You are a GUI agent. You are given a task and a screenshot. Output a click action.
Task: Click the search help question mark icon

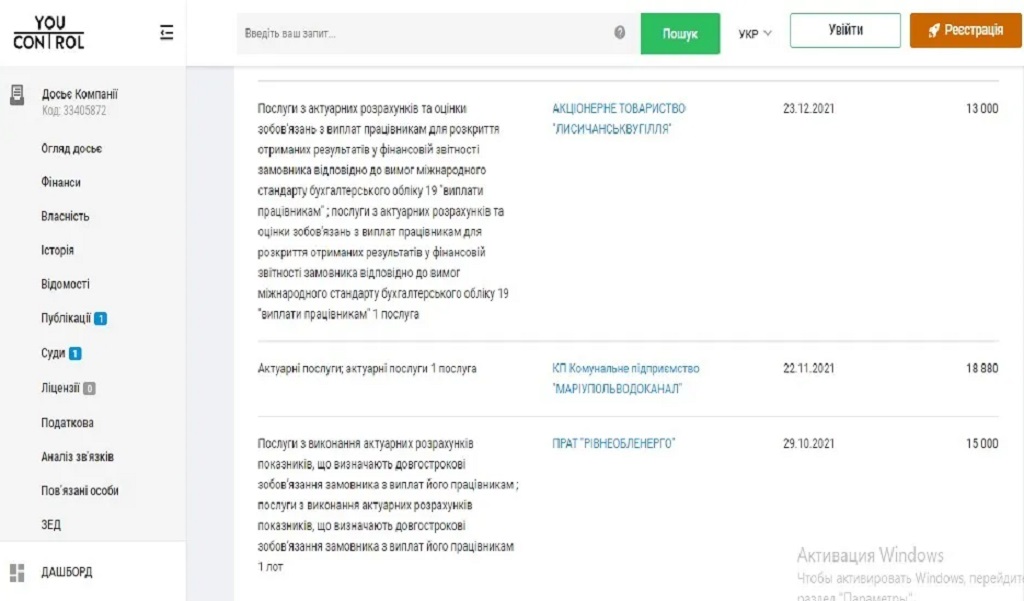[620, 33]
